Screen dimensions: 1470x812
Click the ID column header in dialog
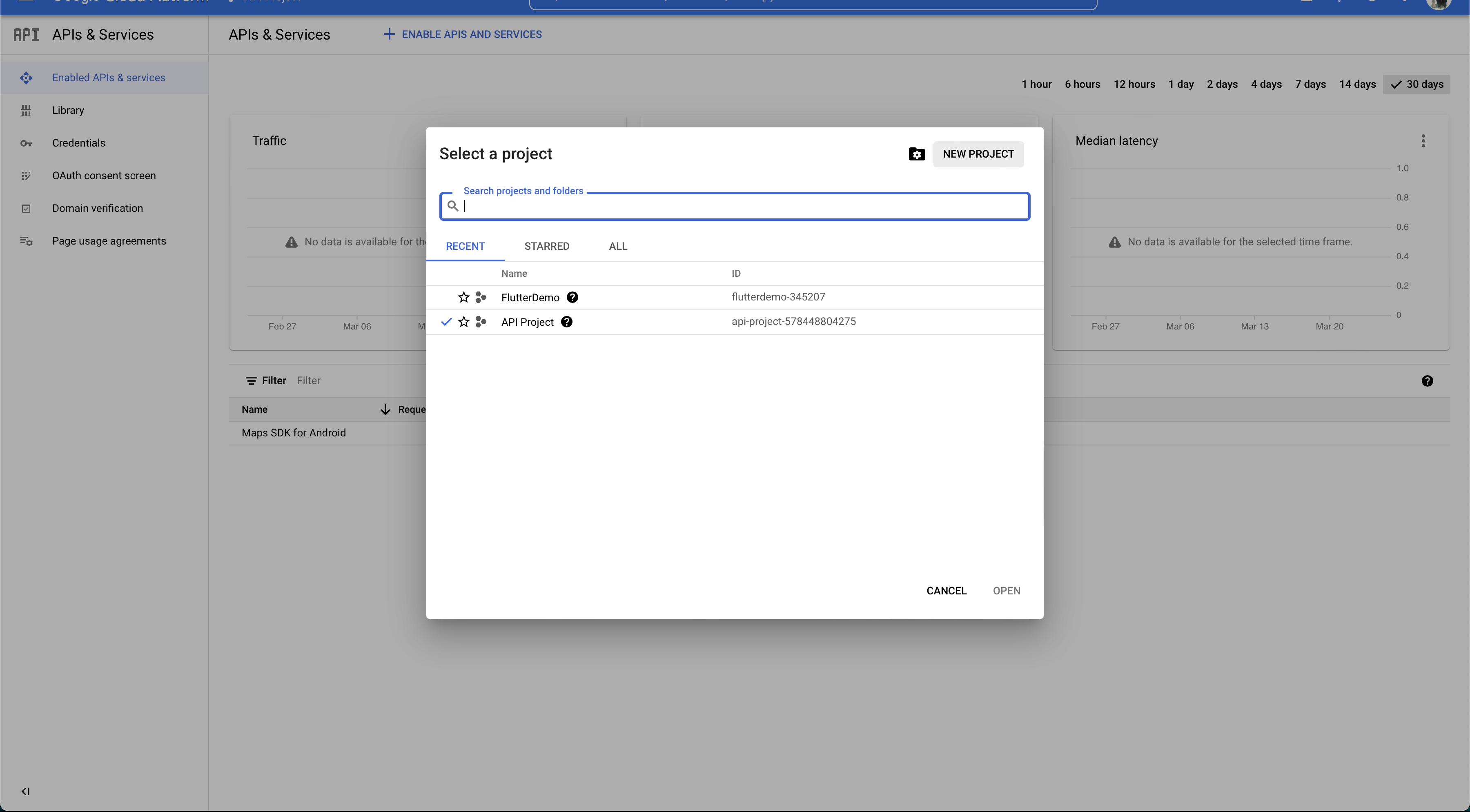pos(736,274)
